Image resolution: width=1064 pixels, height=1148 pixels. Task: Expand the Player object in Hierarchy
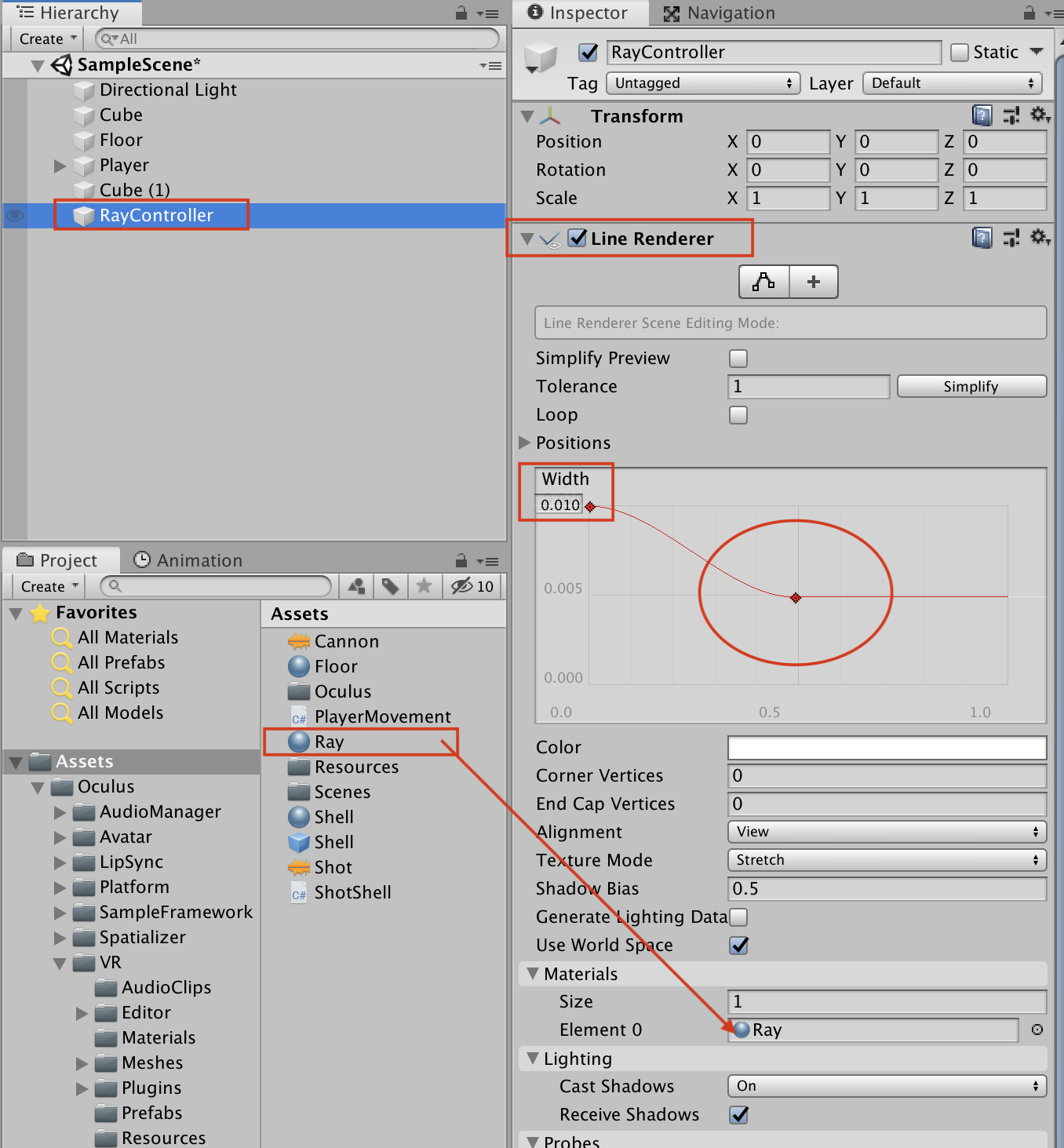click(60, 166)
